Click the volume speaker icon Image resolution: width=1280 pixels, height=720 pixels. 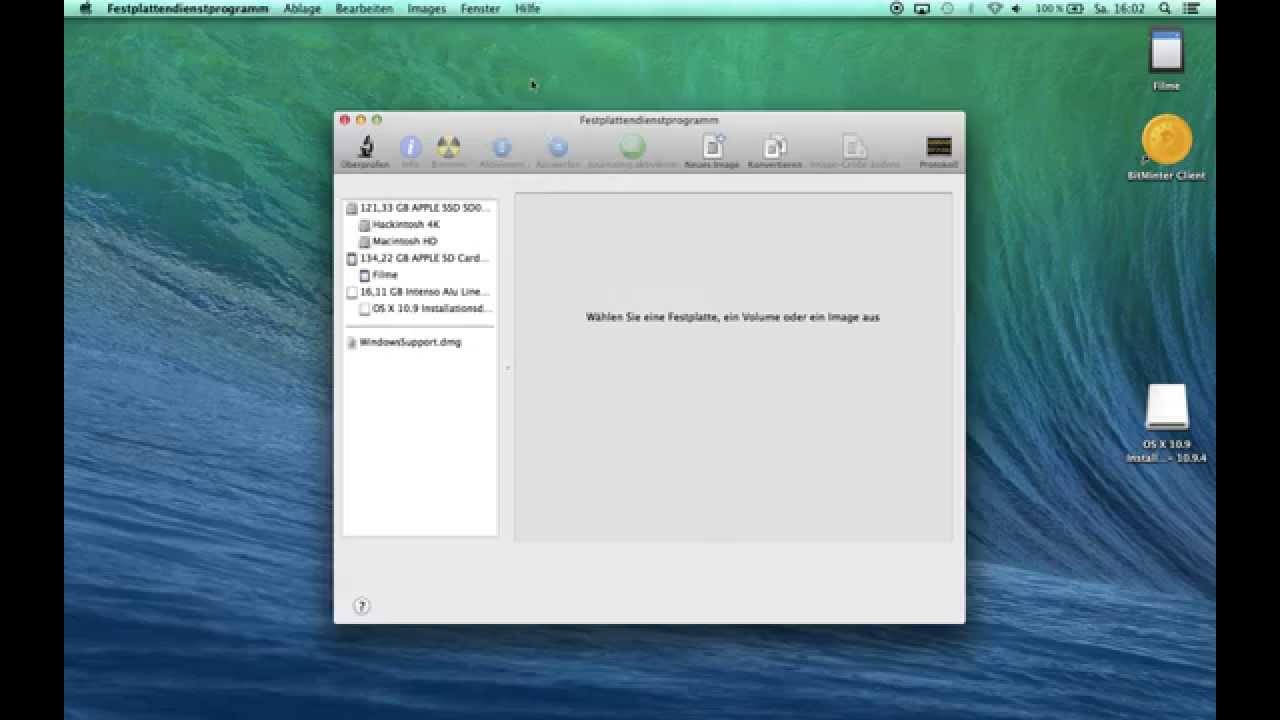[x=1016, y=8]
